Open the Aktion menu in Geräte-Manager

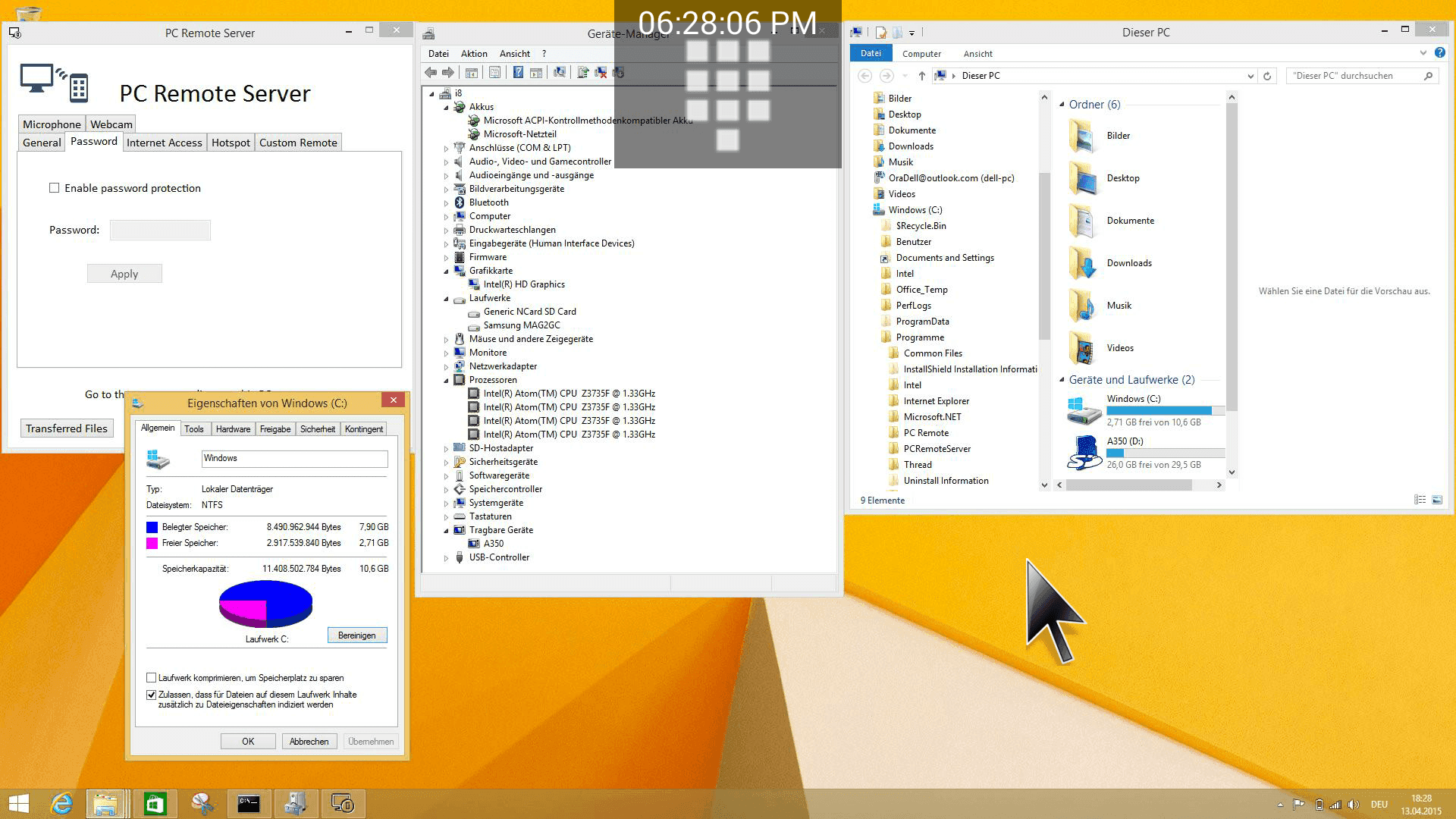click(474, 54)
